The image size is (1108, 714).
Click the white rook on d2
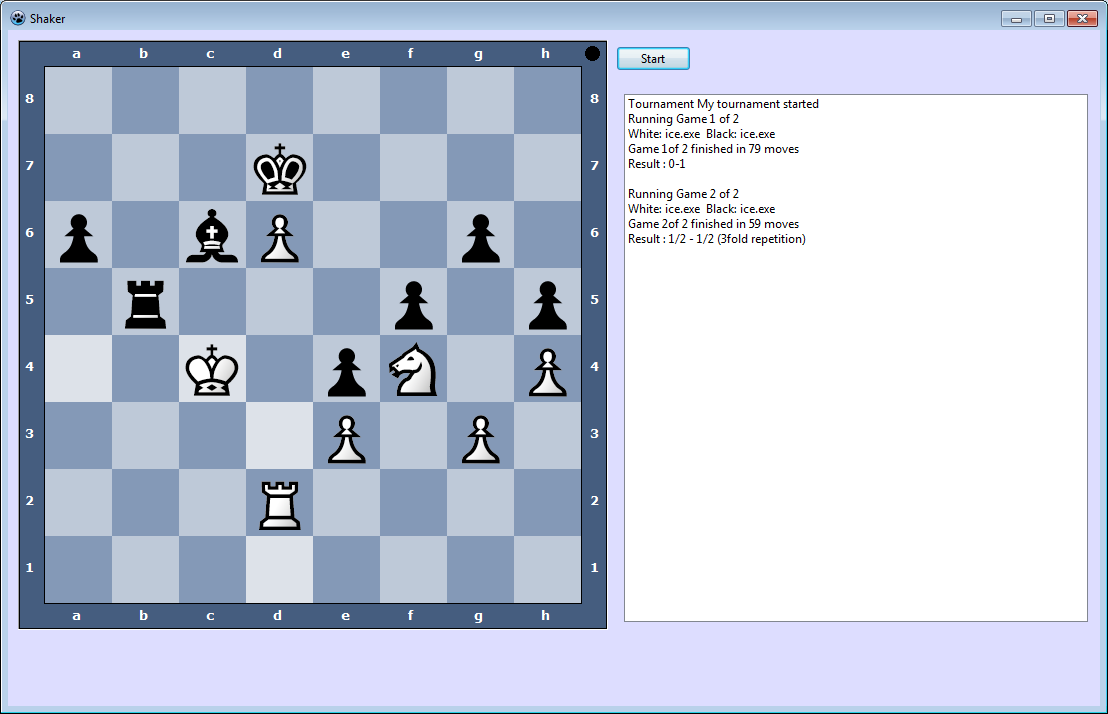pyautogui.click(x=279, y=505)
